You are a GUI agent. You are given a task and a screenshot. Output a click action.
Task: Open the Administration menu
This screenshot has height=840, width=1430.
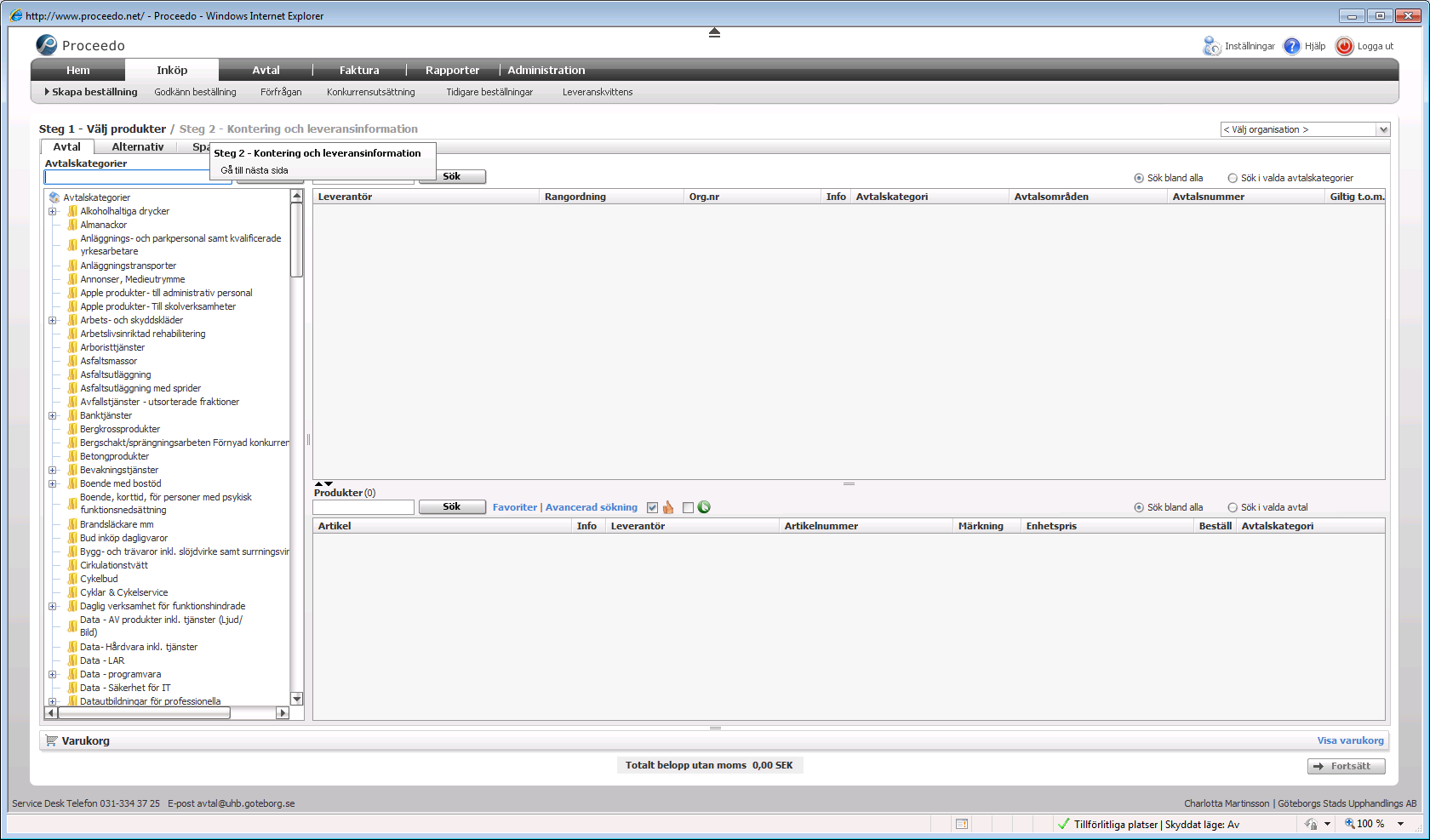pos(546,70)
